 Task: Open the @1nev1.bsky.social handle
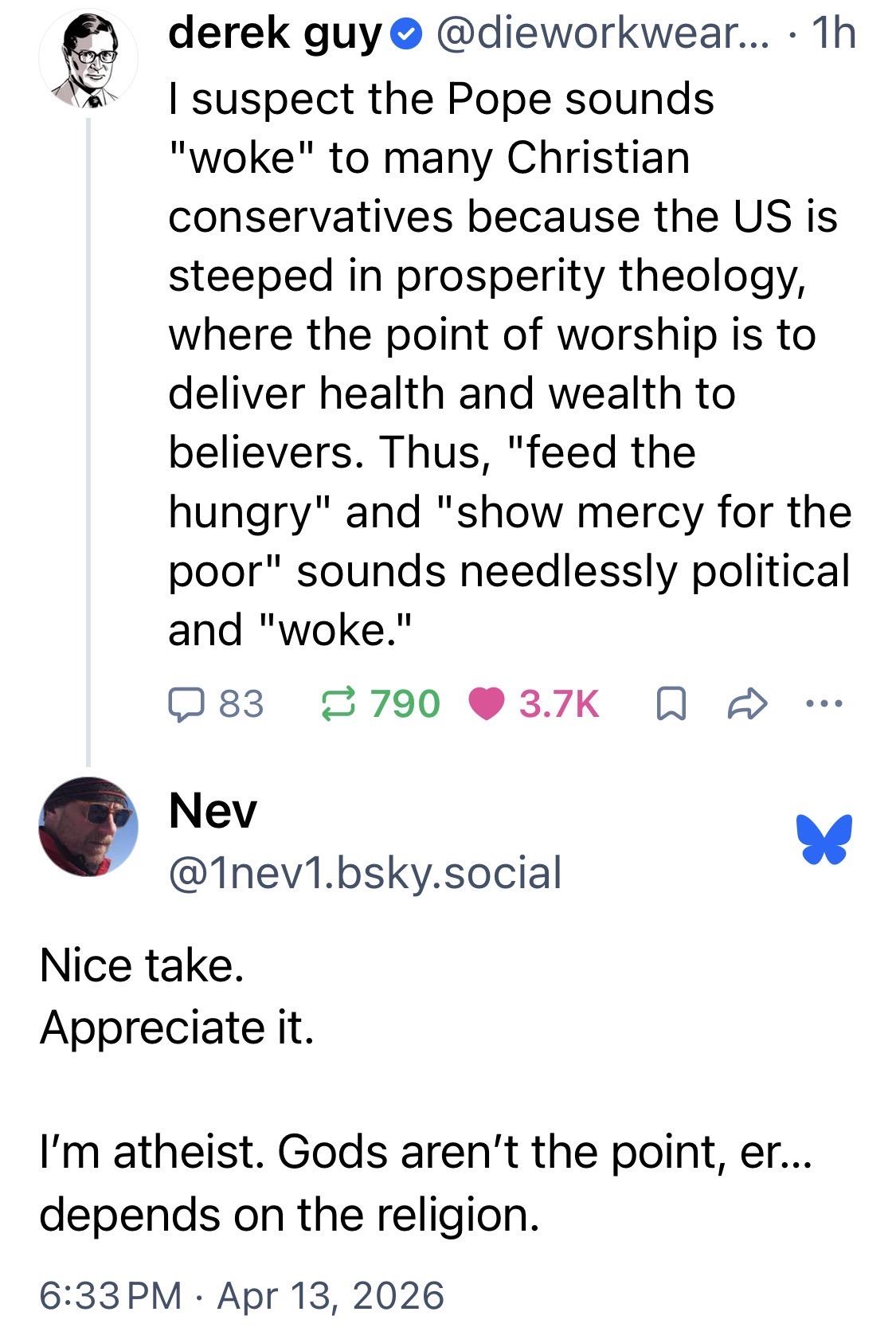365,872
